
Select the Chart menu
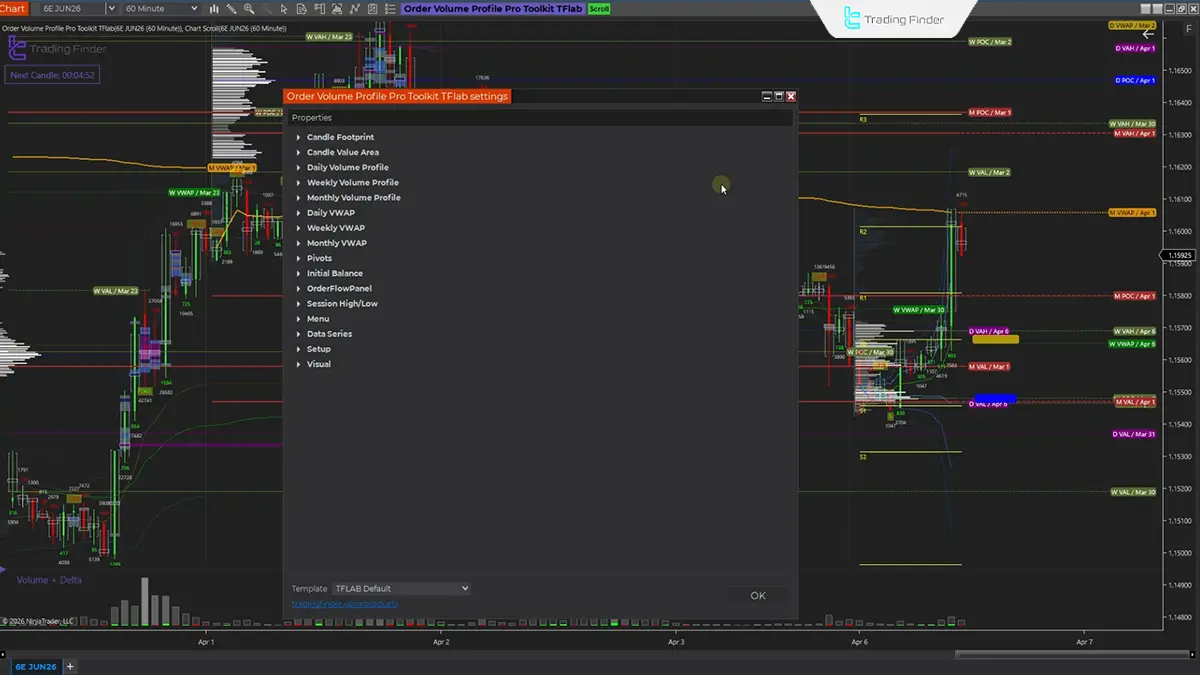coord(15,8)
